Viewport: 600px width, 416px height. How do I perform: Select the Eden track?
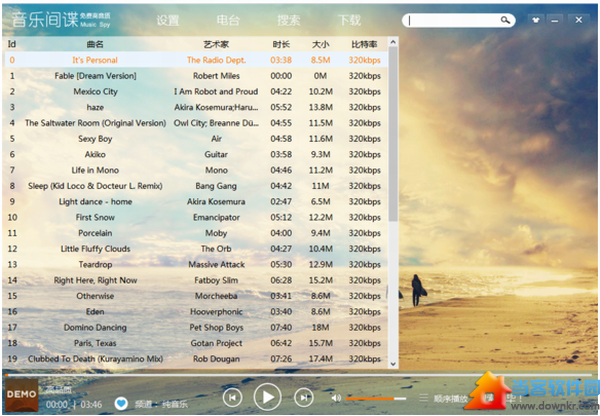click(x=95, y=312)
